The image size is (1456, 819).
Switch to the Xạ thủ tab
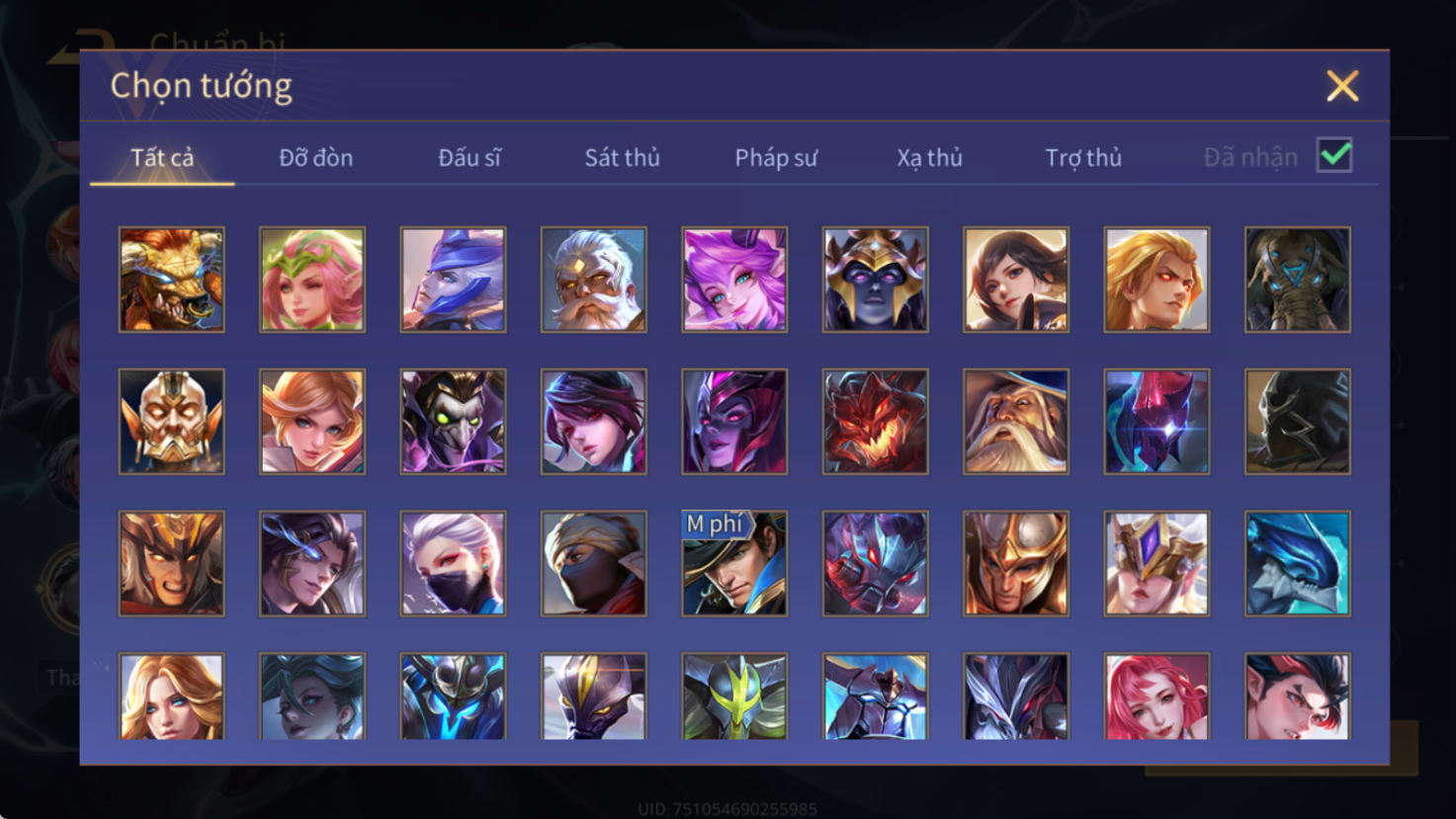(x=929, y=158)
